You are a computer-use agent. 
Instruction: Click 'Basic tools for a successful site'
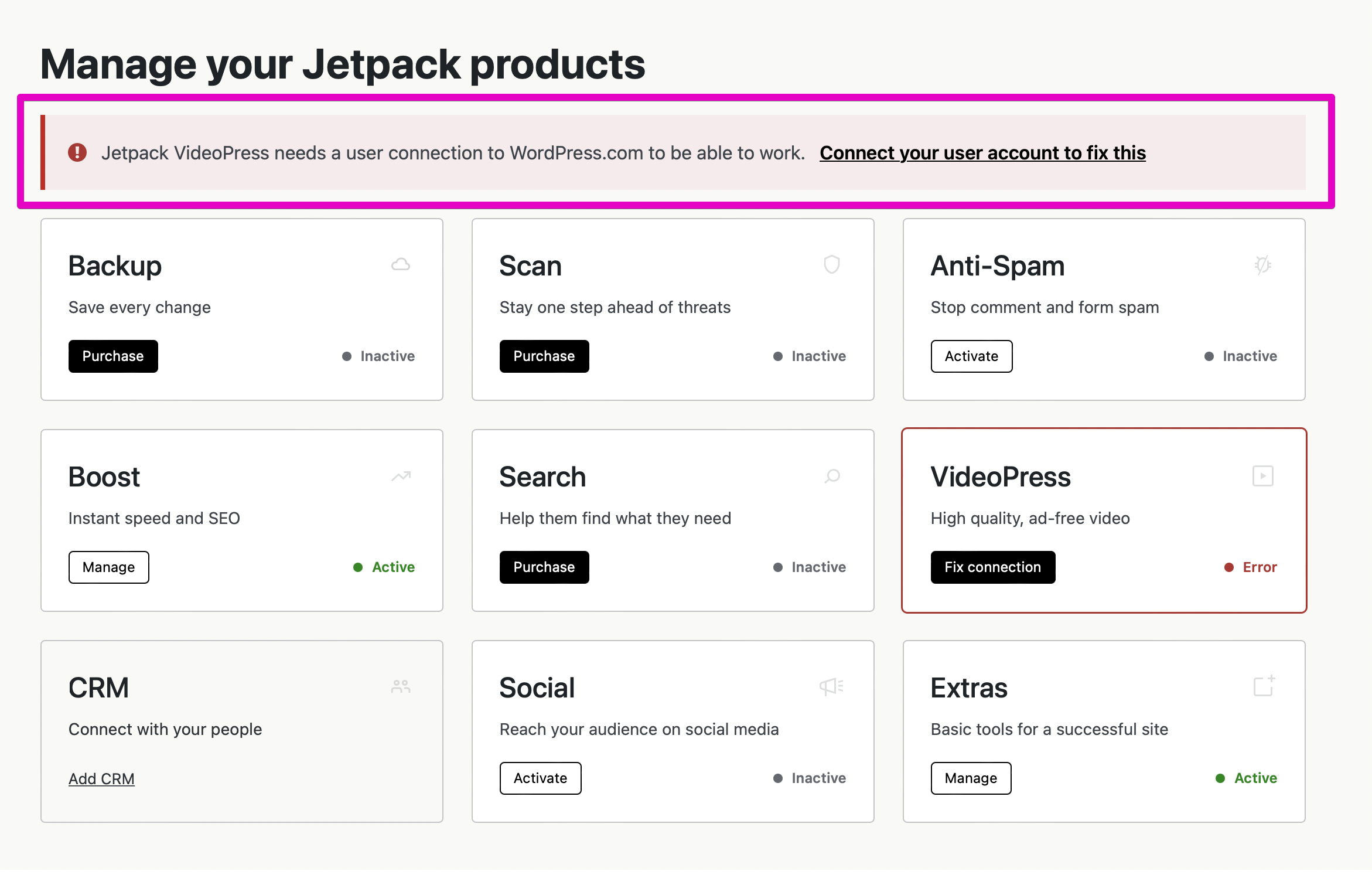pyautogui.click(x=1050, y=730)
